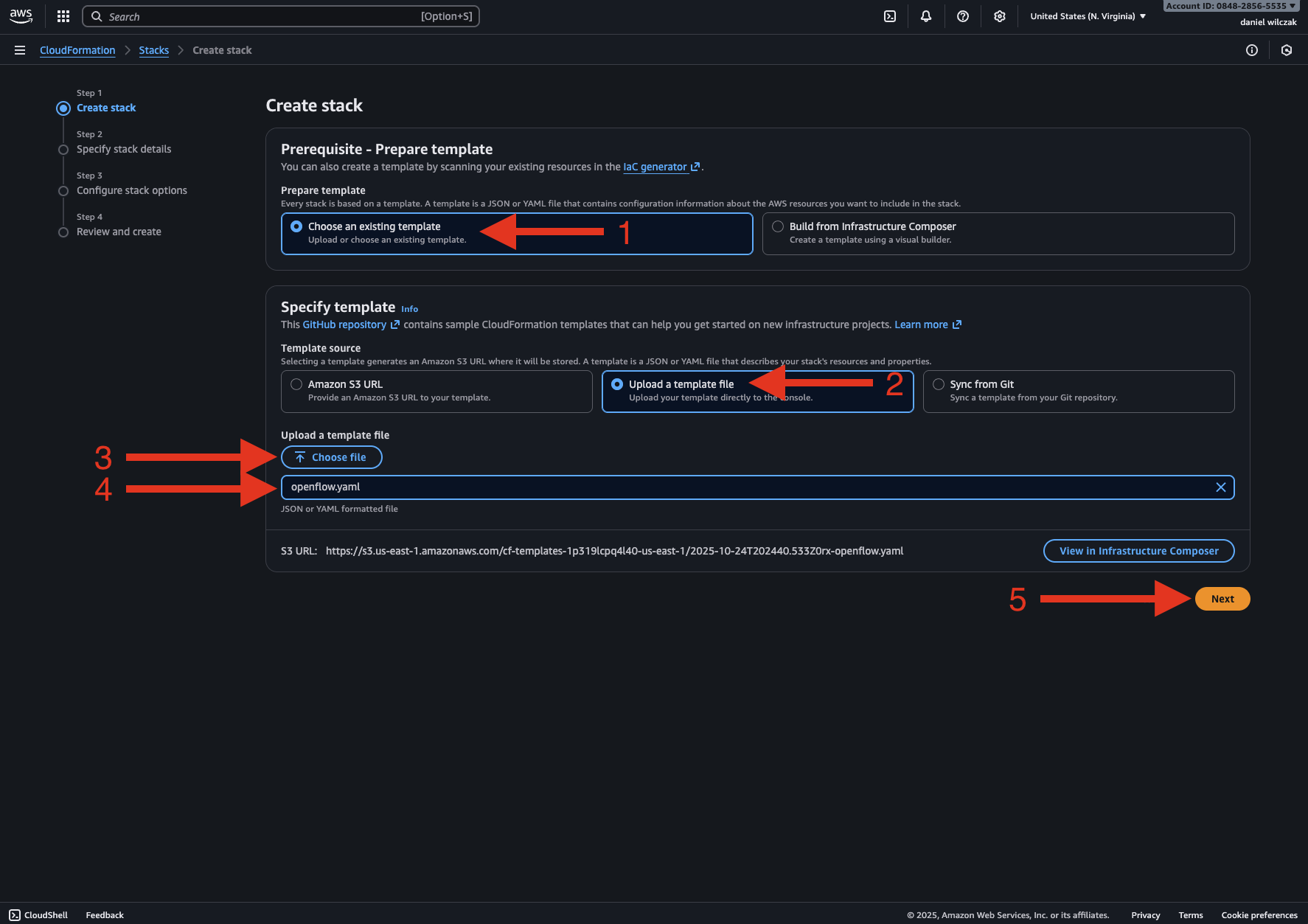This screenshot has width=1308, height=924.
Task: Select Sync from Git template source
Action: coord(939,385)
